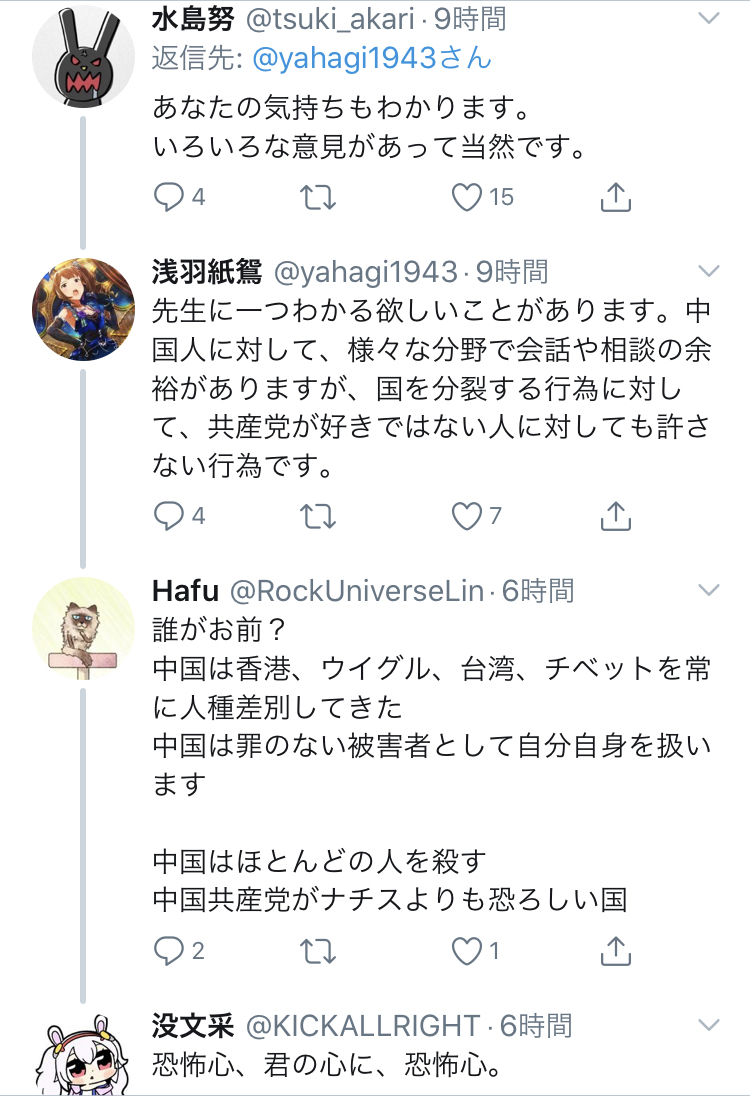Open more options chevron on 浅羽紙鴛's tweet
The image size is (750, 1096).
point(707,271)
